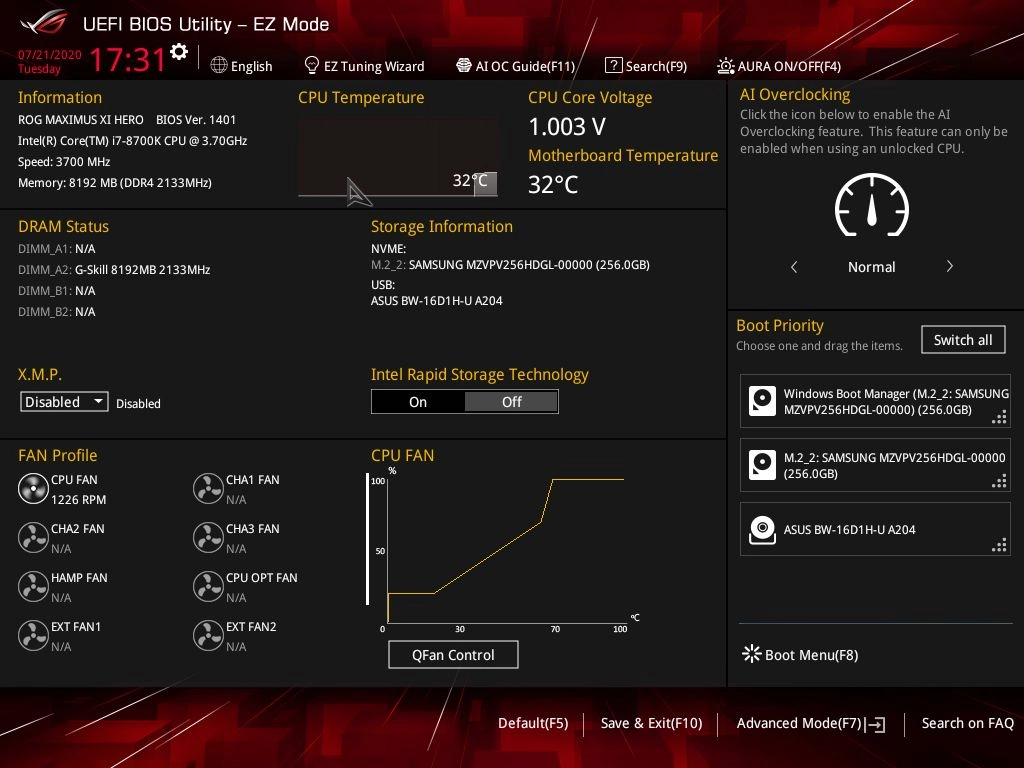Click the CPU FAN icon

(33, 489)
